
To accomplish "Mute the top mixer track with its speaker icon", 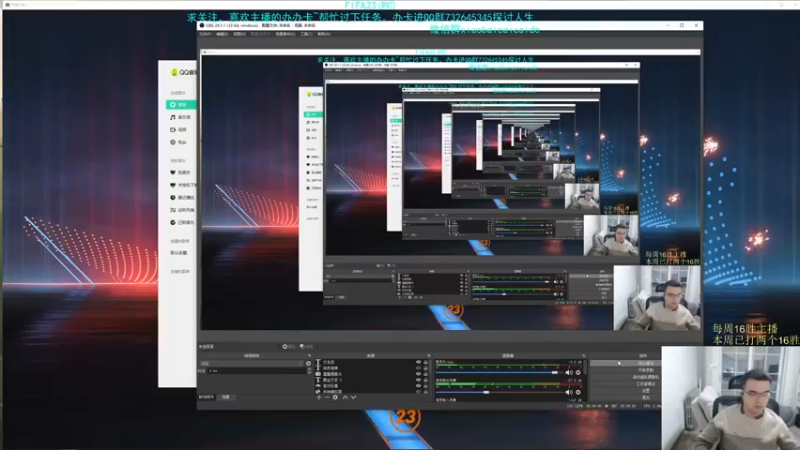I will click(568, 372).
